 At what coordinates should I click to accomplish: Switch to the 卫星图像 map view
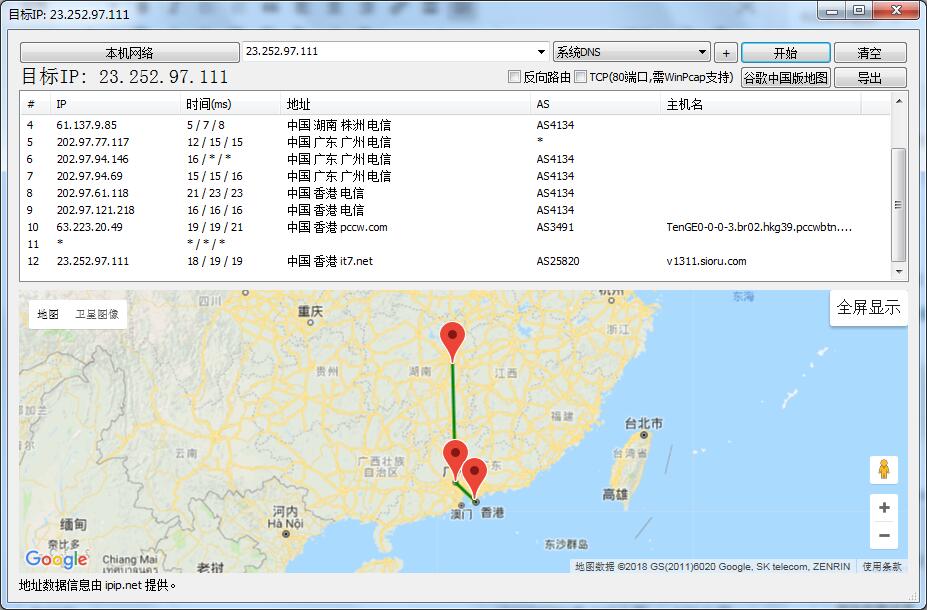99,313
